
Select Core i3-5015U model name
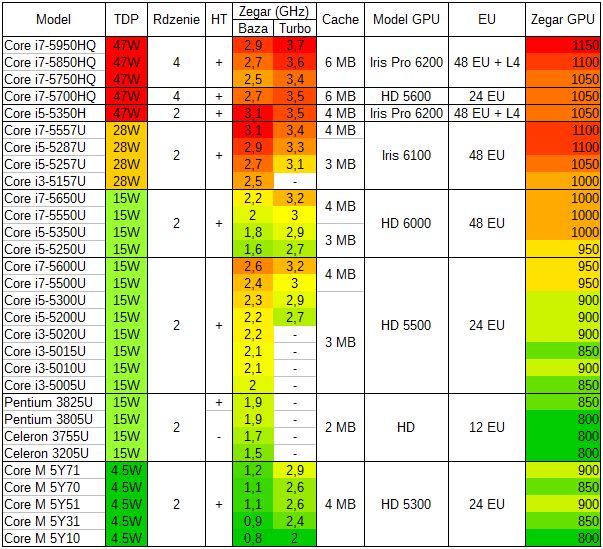click(x=45, y=351)
